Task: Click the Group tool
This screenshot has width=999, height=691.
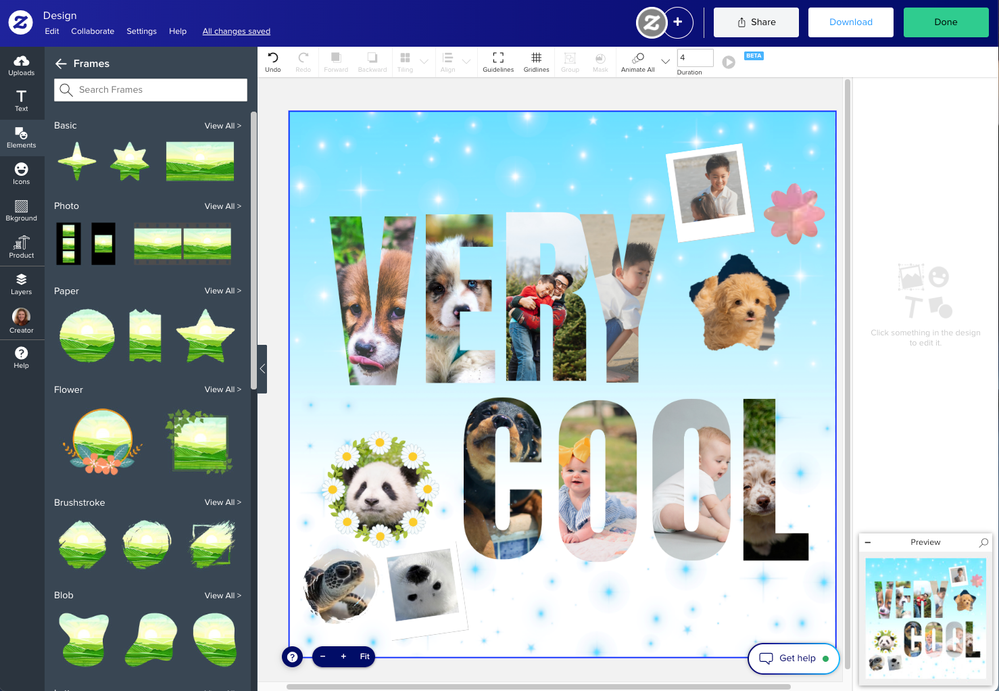Action: pyautogui.click(x=570, y=62)
